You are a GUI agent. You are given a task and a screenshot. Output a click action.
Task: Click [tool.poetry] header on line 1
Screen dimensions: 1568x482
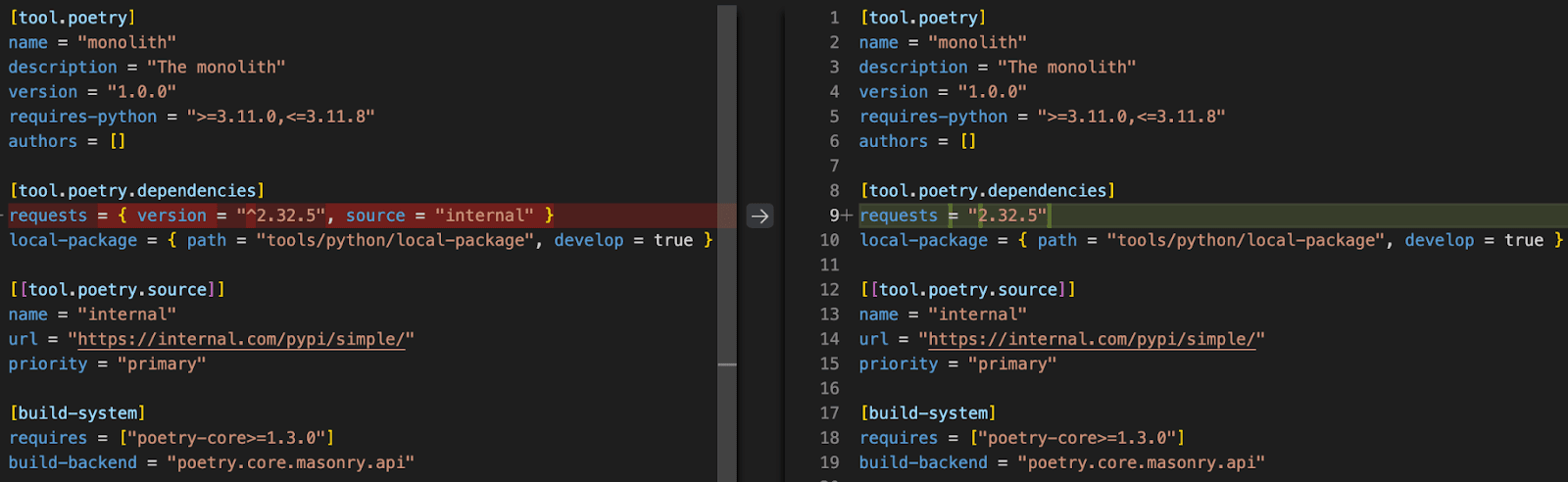pyautogui.click(x=923, y=18)
